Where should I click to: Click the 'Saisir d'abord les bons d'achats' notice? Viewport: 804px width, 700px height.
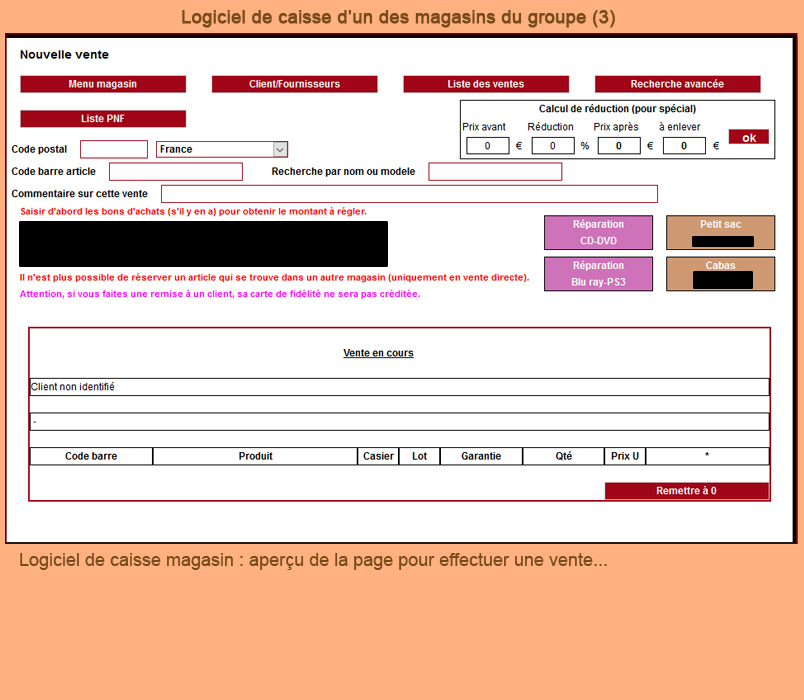point(193,211)
